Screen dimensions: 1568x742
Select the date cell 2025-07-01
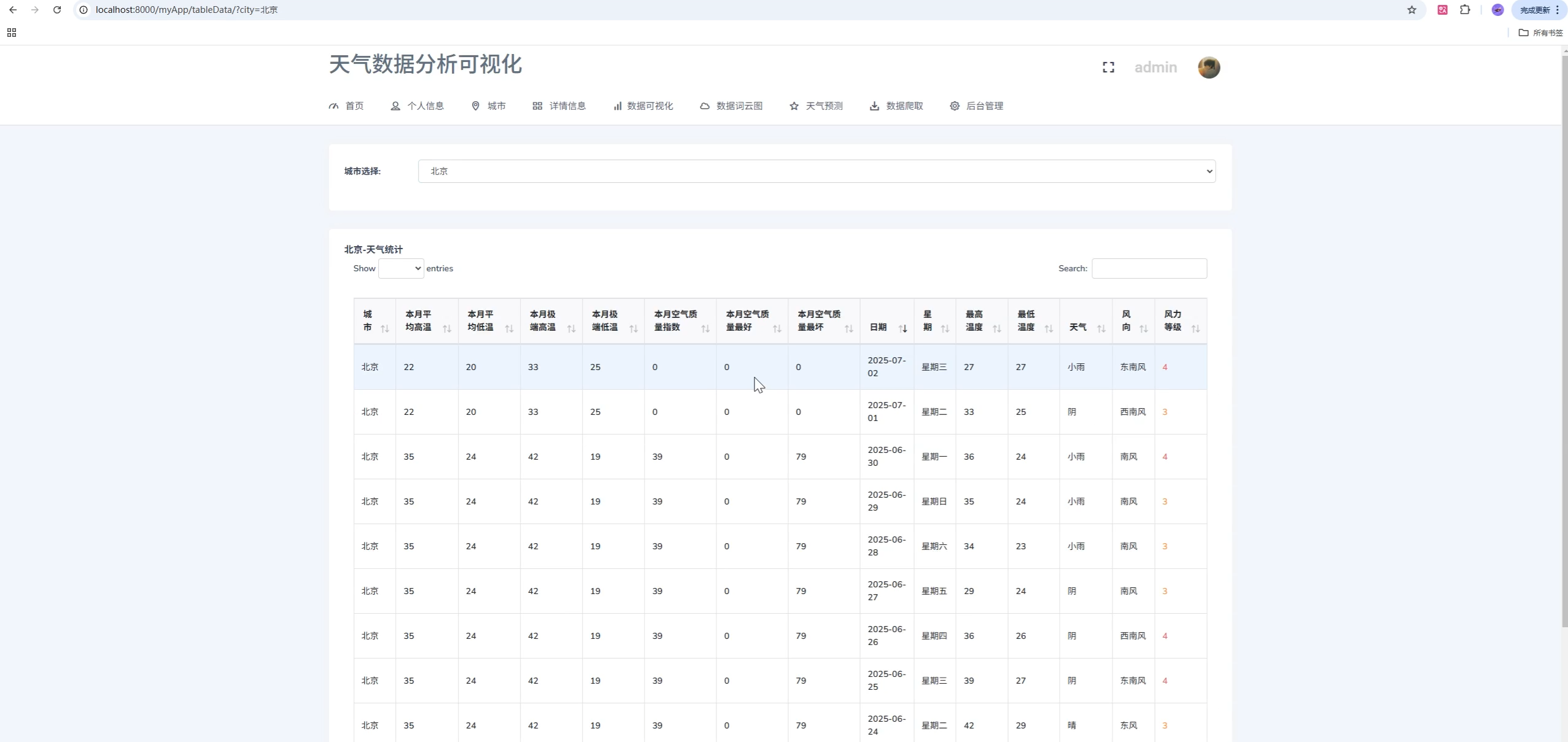pos(887,412)
